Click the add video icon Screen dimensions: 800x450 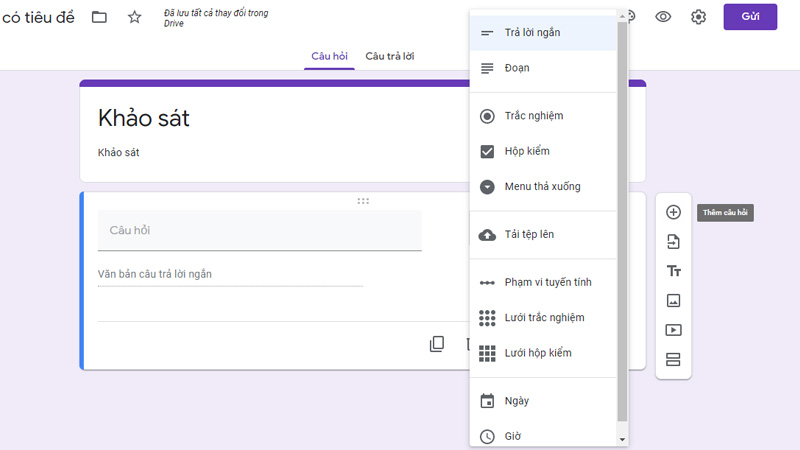[x=673, y=330]
